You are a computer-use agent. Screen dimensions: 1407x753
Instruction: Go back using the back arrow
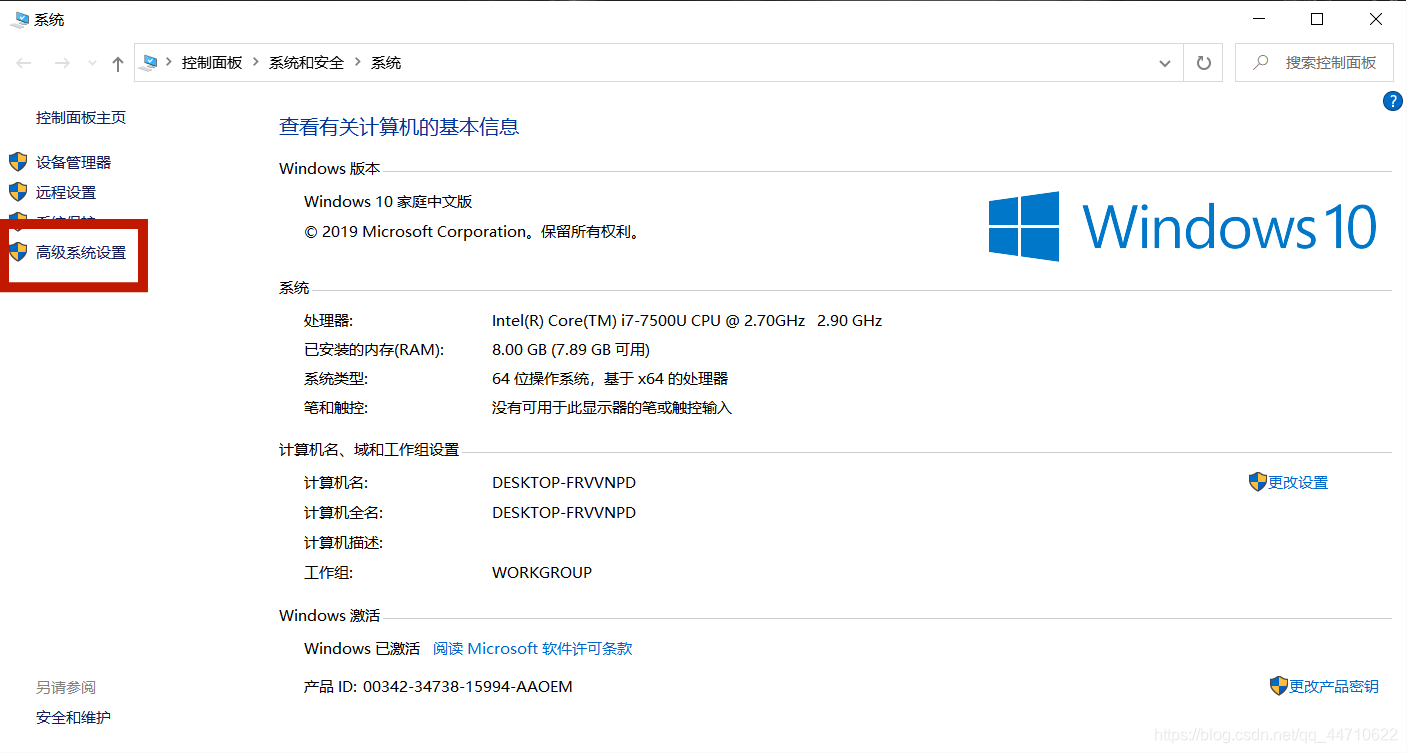pos(25,63)
